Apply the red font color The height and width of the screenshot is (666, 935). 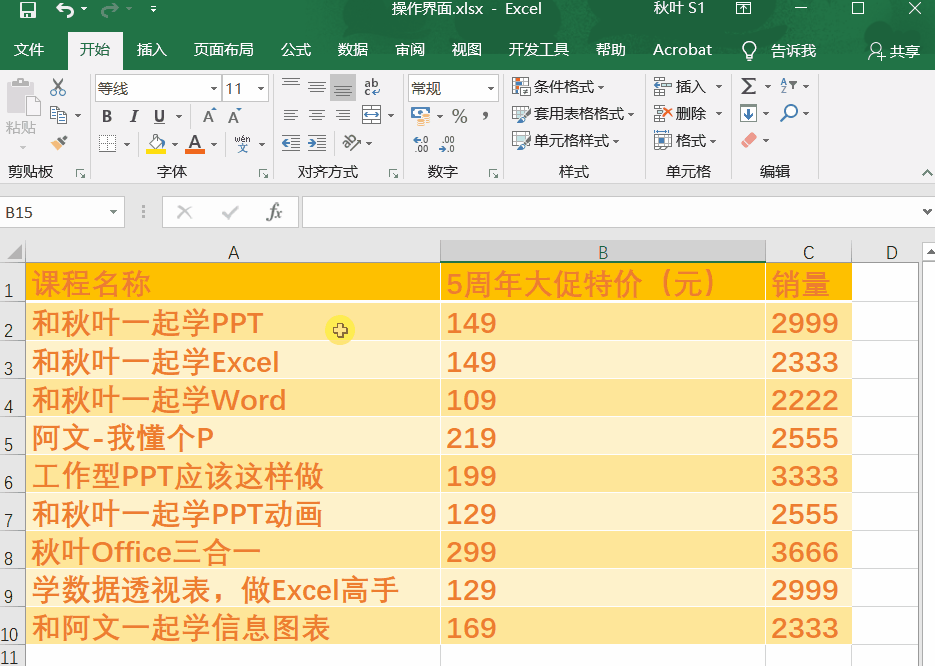tap(195, 144)
